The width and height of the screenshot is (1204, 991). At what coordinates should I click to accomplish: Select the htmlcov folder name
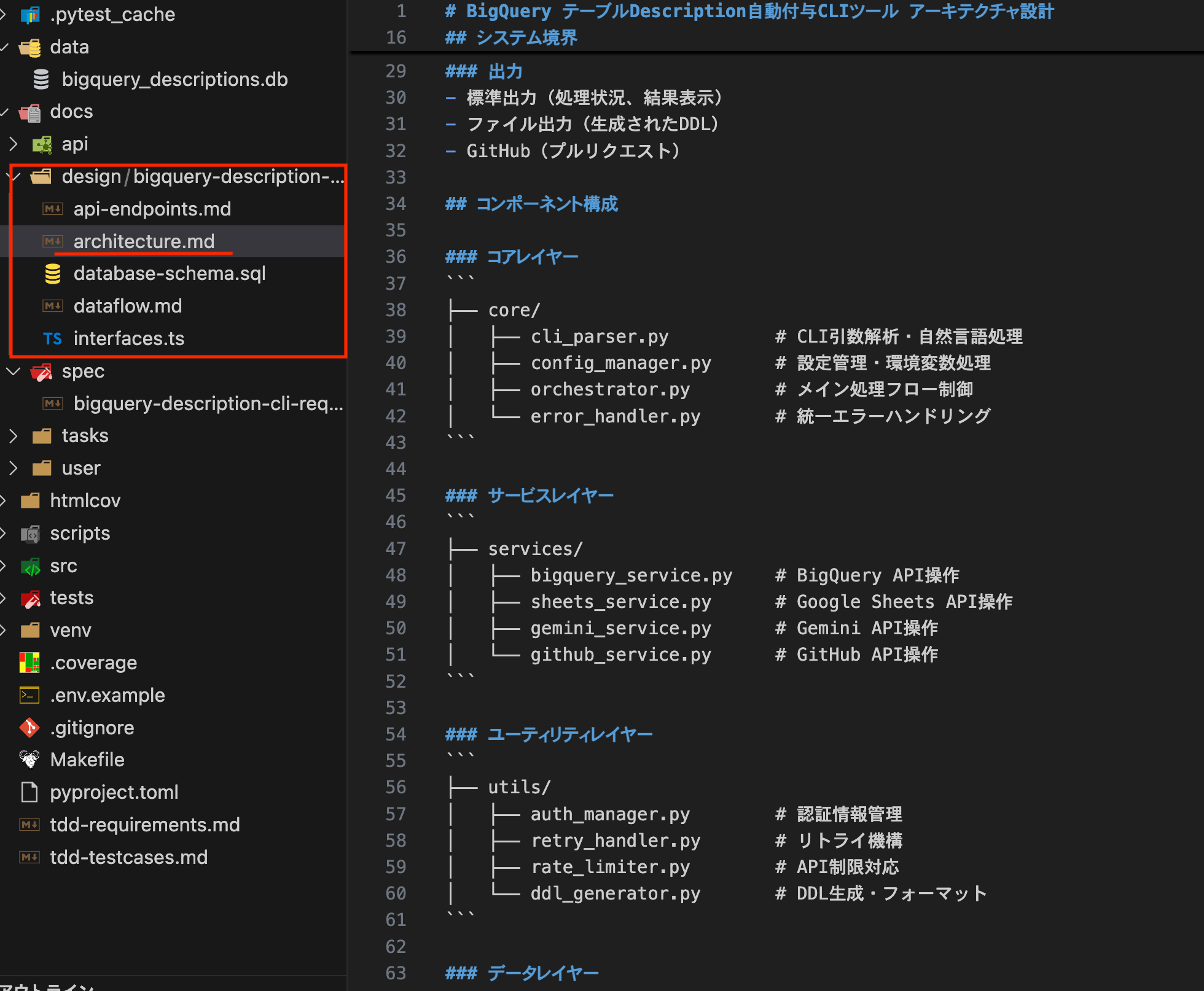click(x=85, y=501)
